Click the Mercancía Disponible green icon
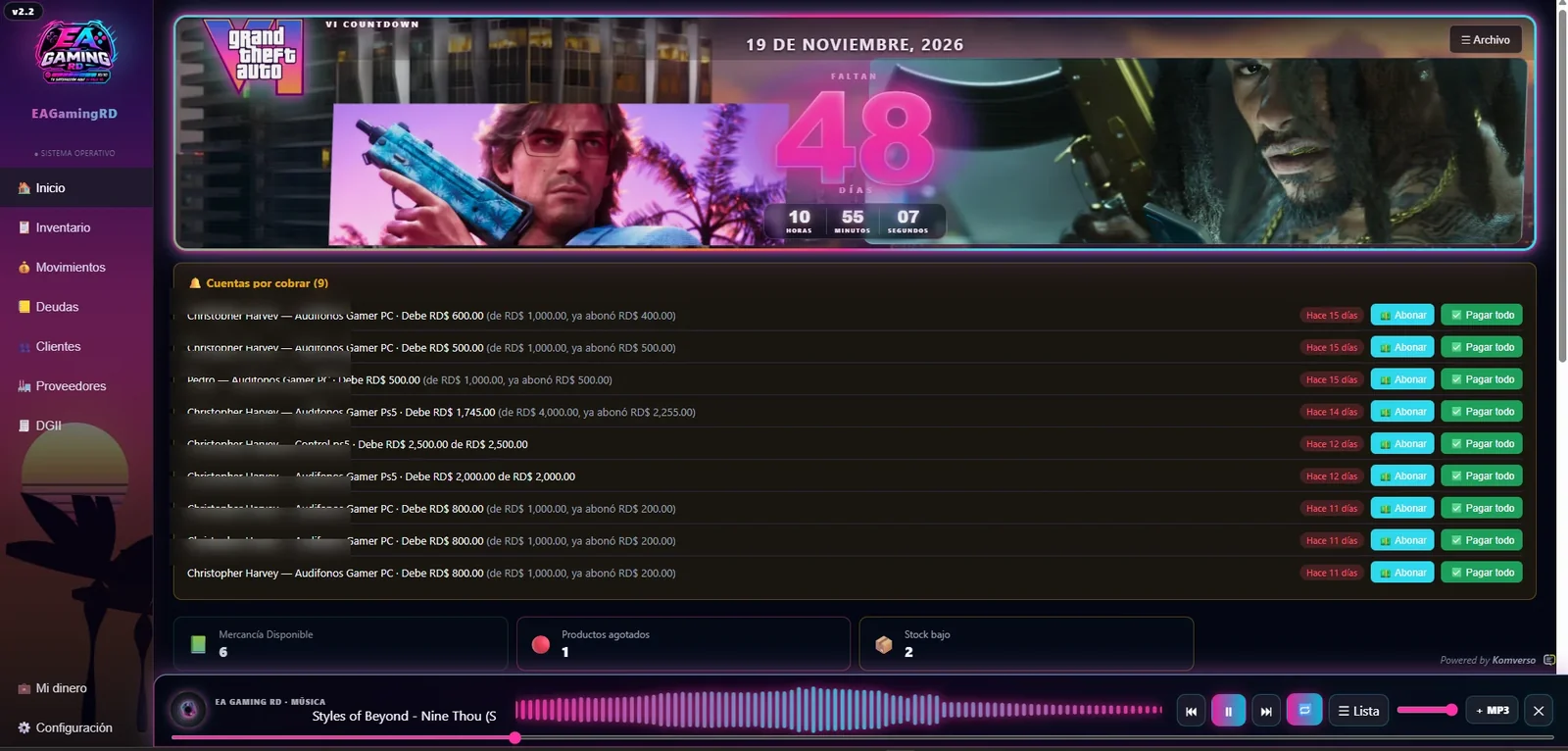This screenshot has height=751, width=1568. (x=198, y=644)
